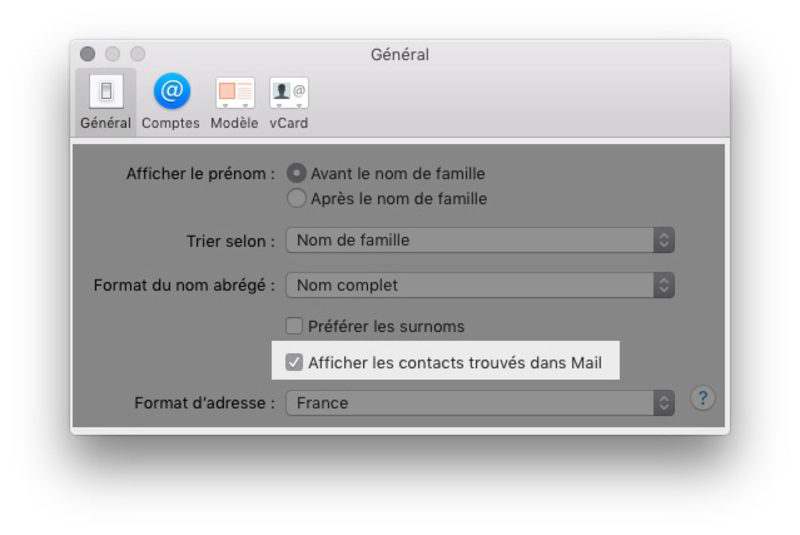
Task: Click the 'Format d'adresse :' label
Action: point(205,403)
